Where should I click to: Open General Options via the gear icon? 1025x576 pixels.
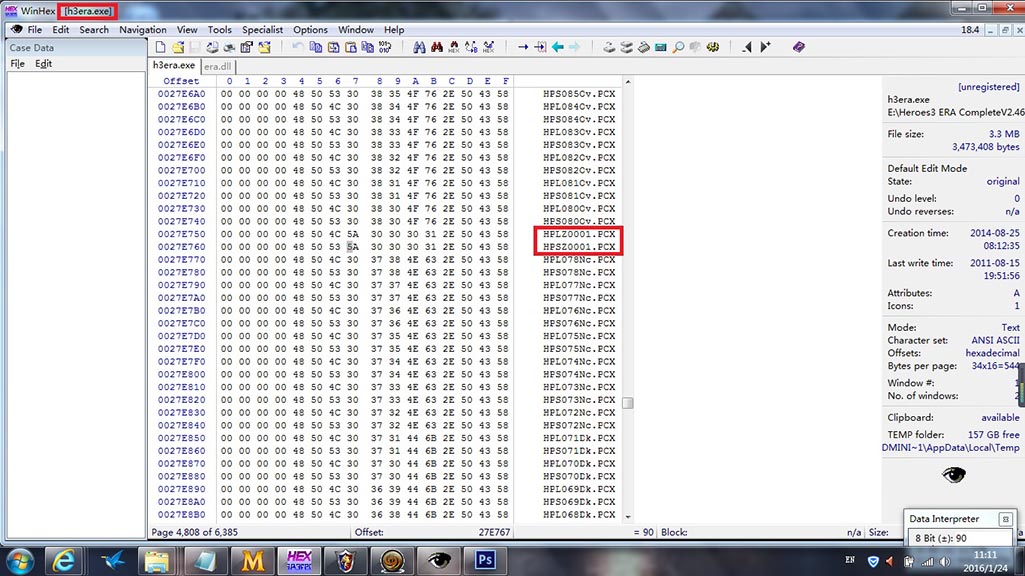713,47
